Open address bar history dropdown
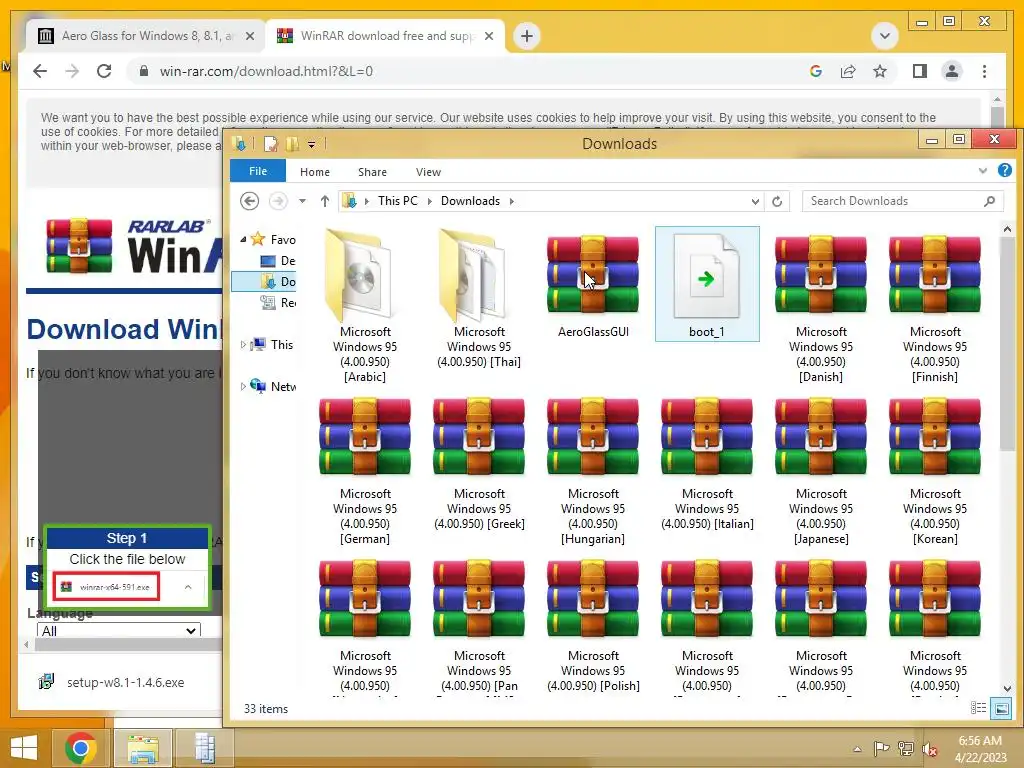1024x768 pixels. tap(755, 201)
